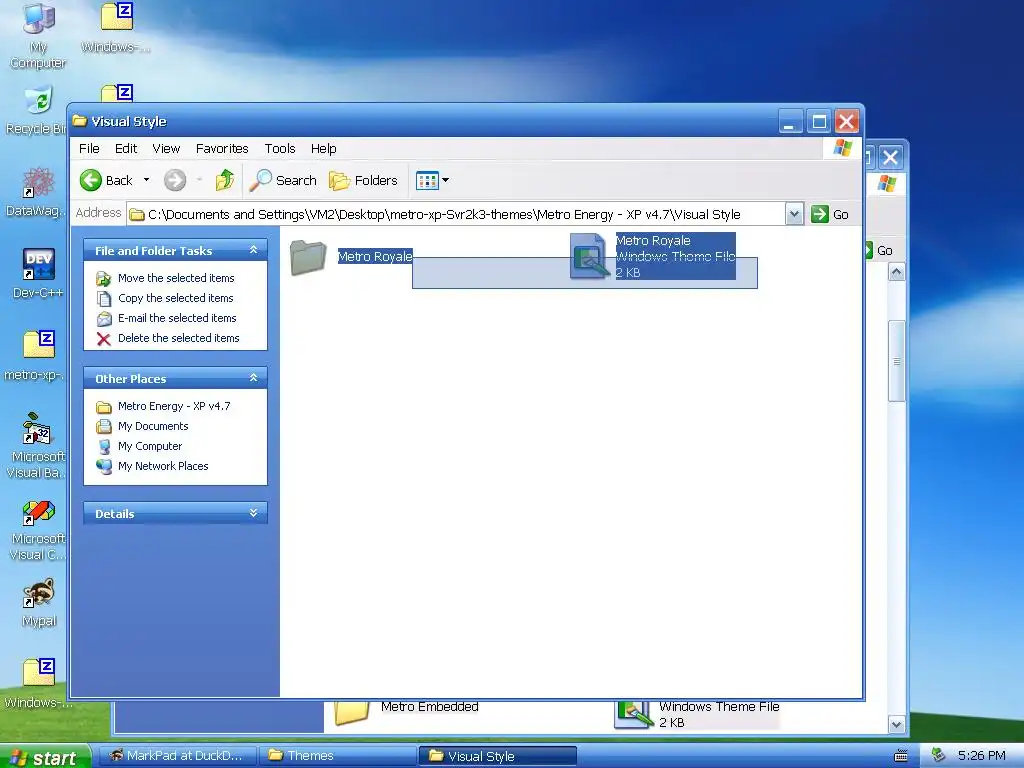Select the Windows zip file above the Start button

pyautogui.click(x=38, y=683)
